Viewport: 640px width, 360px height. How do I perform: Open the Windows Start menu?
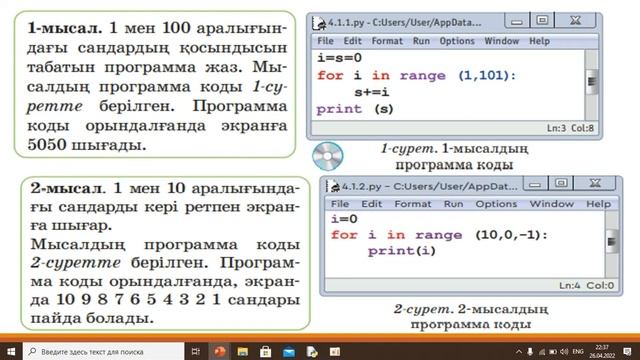pos(11,351)
